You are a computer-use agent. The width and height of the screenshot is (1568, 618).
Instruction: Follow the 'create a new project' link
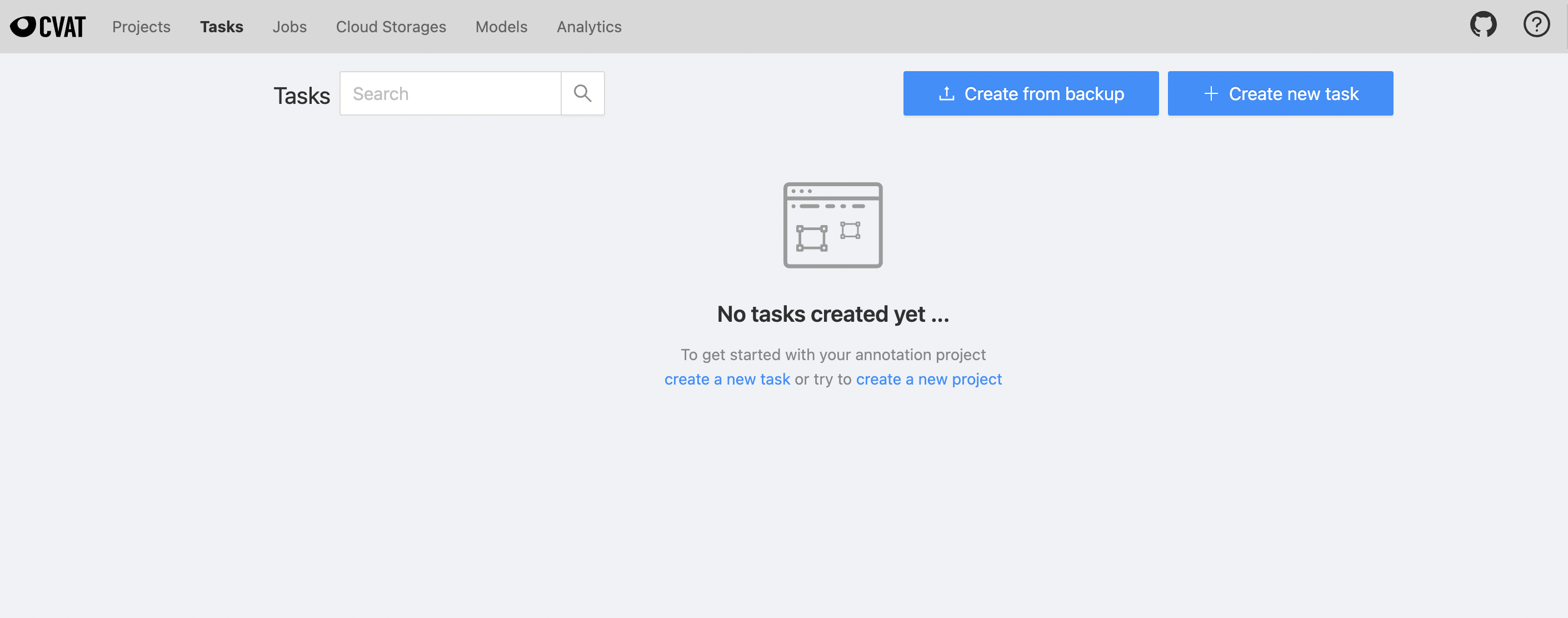pyautogui.click(x=929, y=378)
